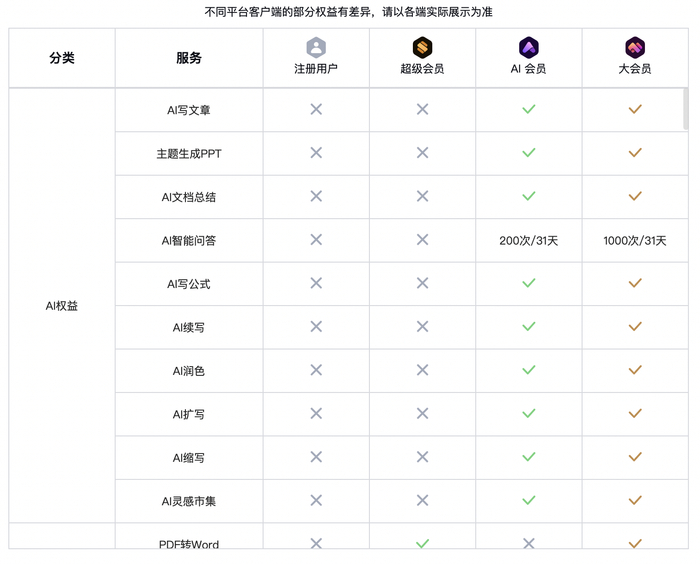700x564 pixels.
Task: Click the AI智能问答 service label
Action: [189, 240]
